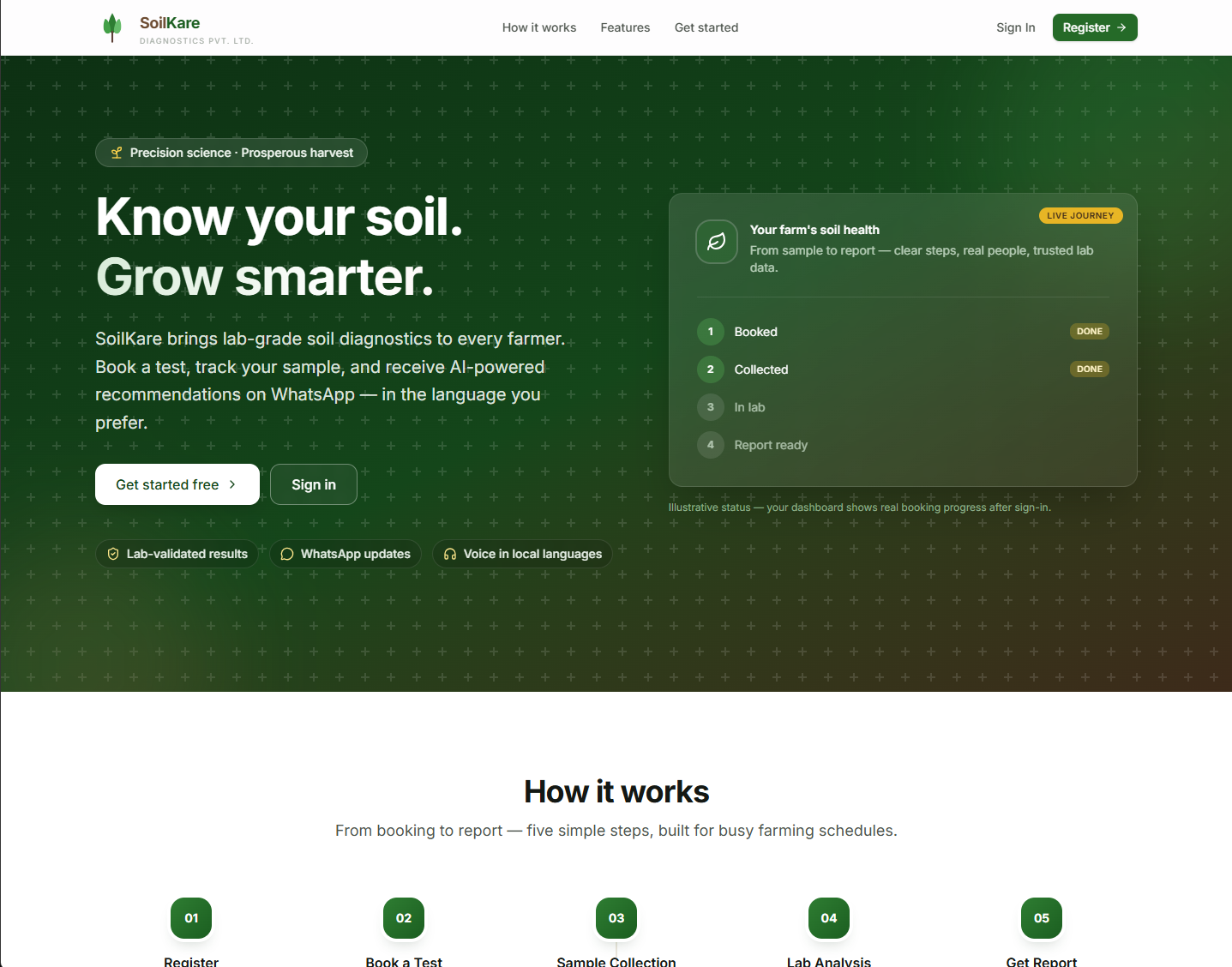Click step 2 circle next to Collected
Image resolution: width=1232 pixels, height=967 pixels.
click(711, 369)
